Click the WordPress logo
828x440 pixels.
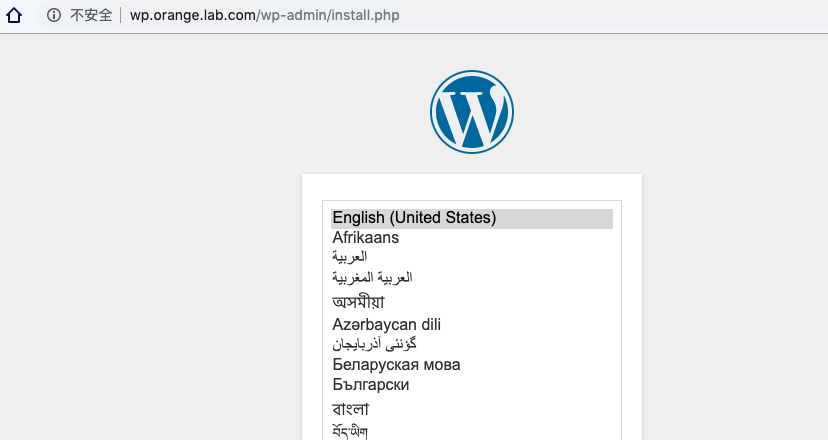coord(472,112)
